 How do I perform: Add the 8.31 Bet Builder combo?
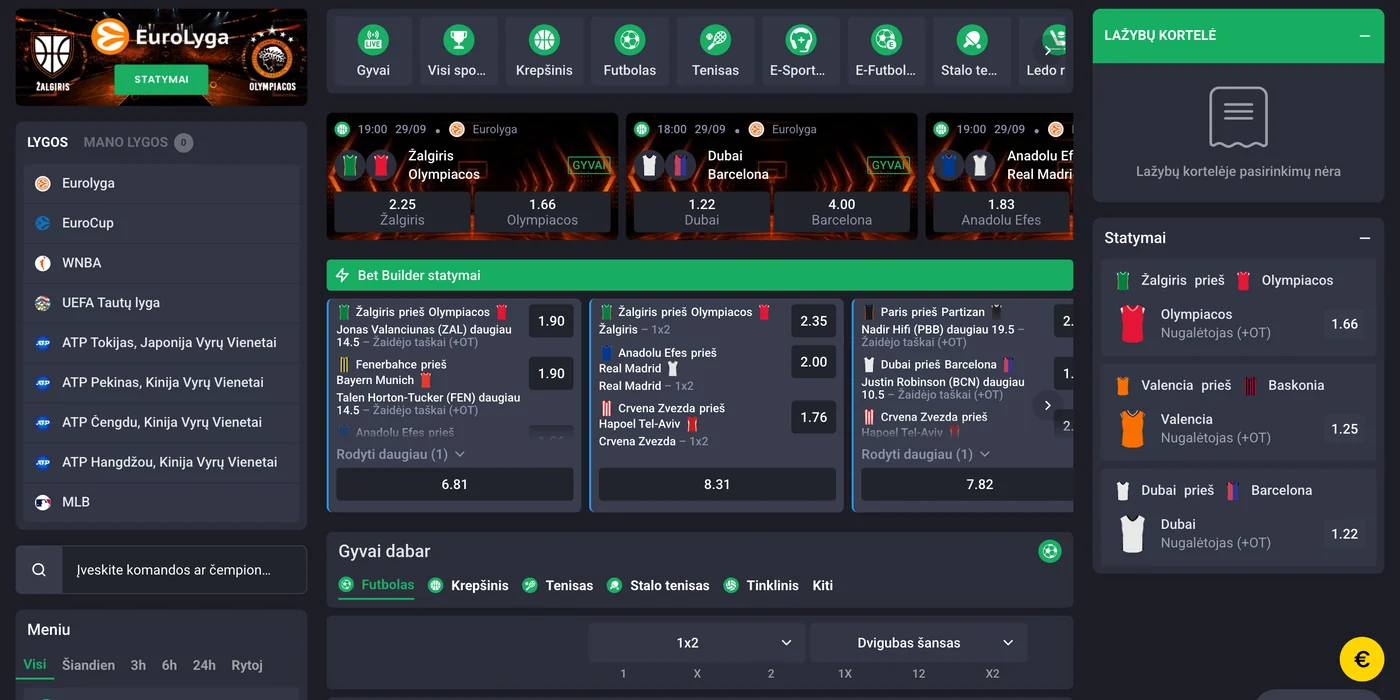pos(717,484)
